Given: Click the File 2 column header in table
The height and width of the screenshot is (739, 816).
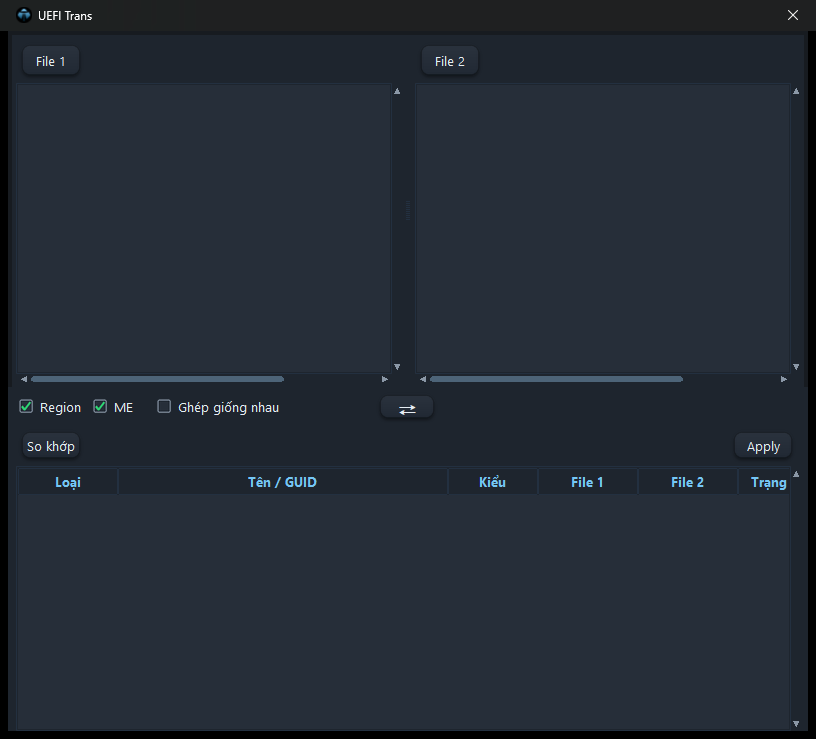Looking at the screenshot, I should [687, 482].
